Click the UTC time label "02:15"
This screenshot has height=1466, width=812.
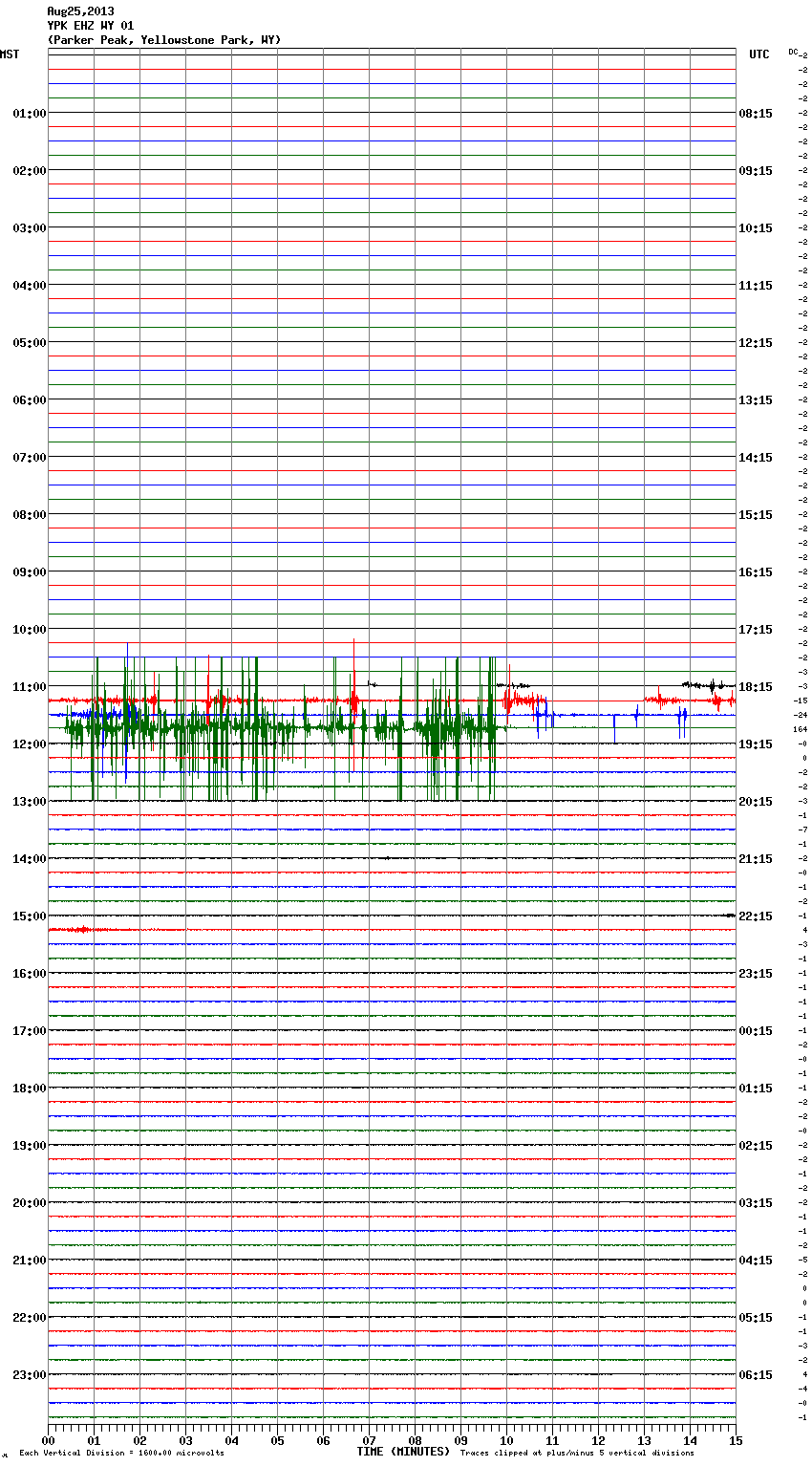756,1146
